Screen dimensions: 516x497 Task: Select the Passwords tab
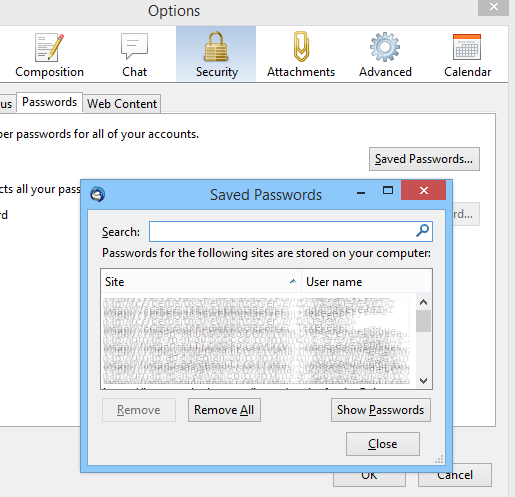pos(49,102)
